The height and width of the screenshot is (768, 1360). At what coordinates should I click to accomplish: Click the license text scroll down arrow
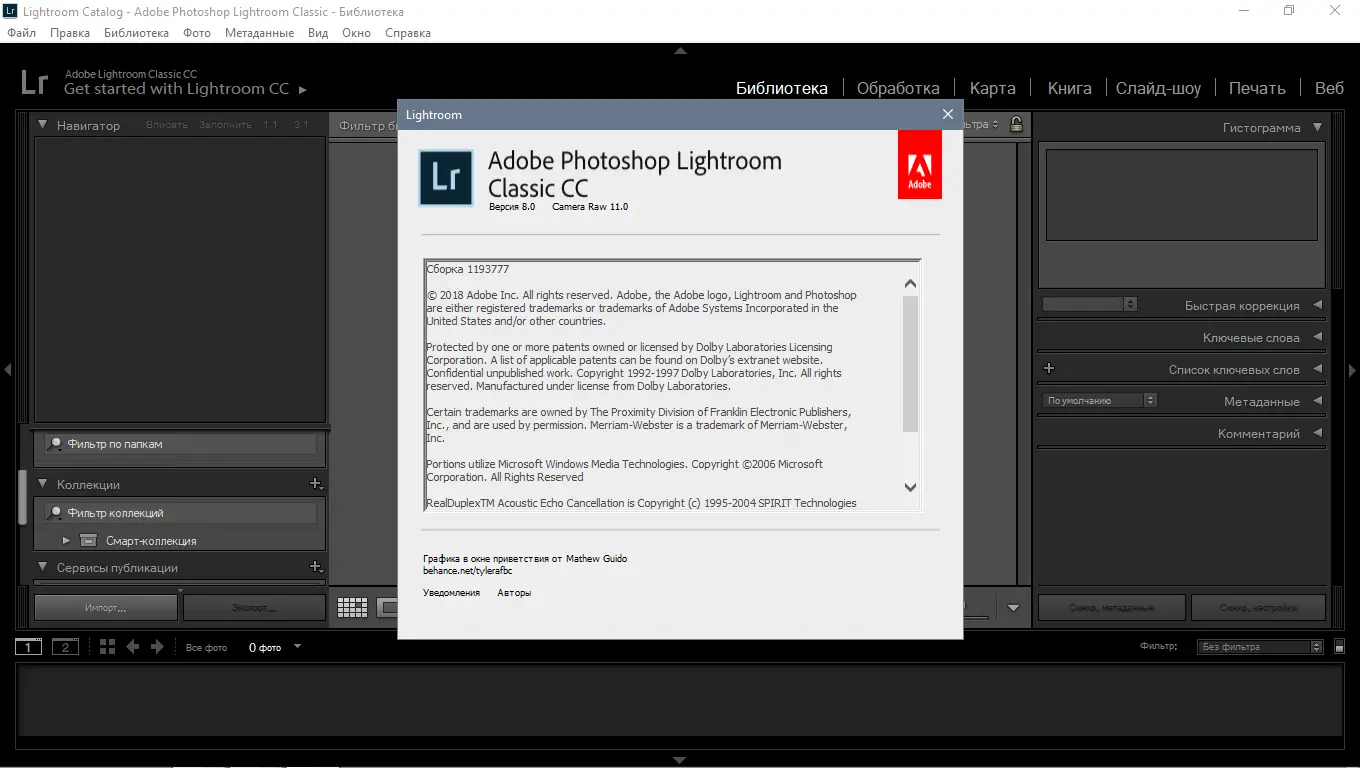tap(910, 487)
